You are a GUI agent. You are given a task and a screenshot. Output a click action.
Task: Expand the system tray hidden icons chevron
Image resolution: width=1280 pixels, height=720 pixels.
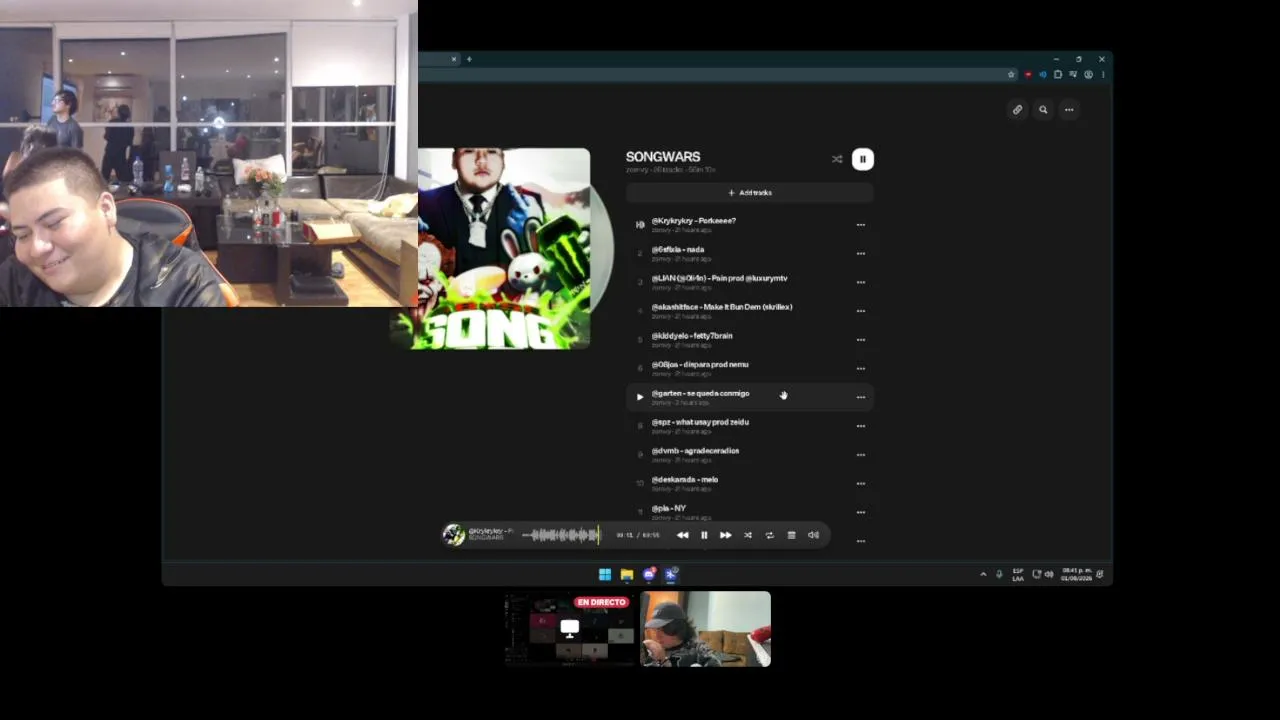tap(983, 574)
